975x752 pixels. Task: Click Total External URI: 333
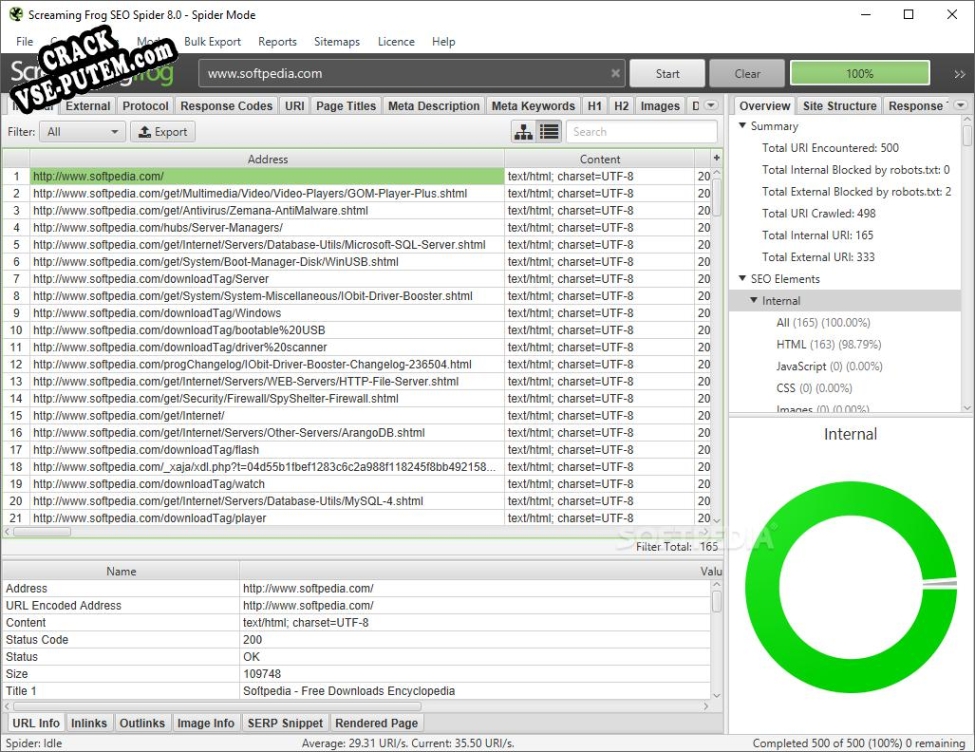pyautogui.click(x=818, y=257)
